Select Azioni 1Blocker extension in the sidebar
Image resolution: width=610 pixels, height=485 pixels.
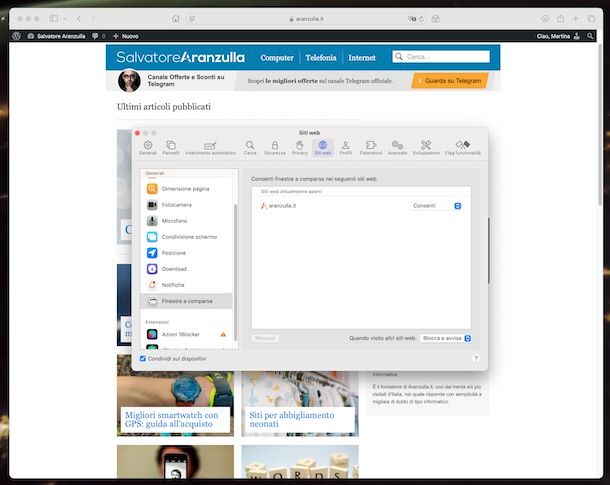point(186,334)
